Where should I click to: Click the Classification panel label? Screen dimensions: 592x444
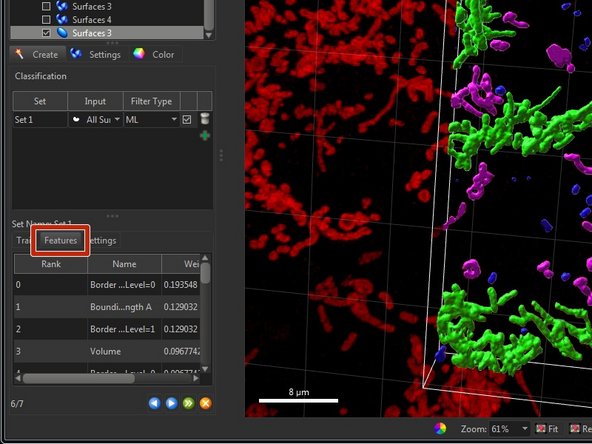pyautogui.click(x=41, y=76)
